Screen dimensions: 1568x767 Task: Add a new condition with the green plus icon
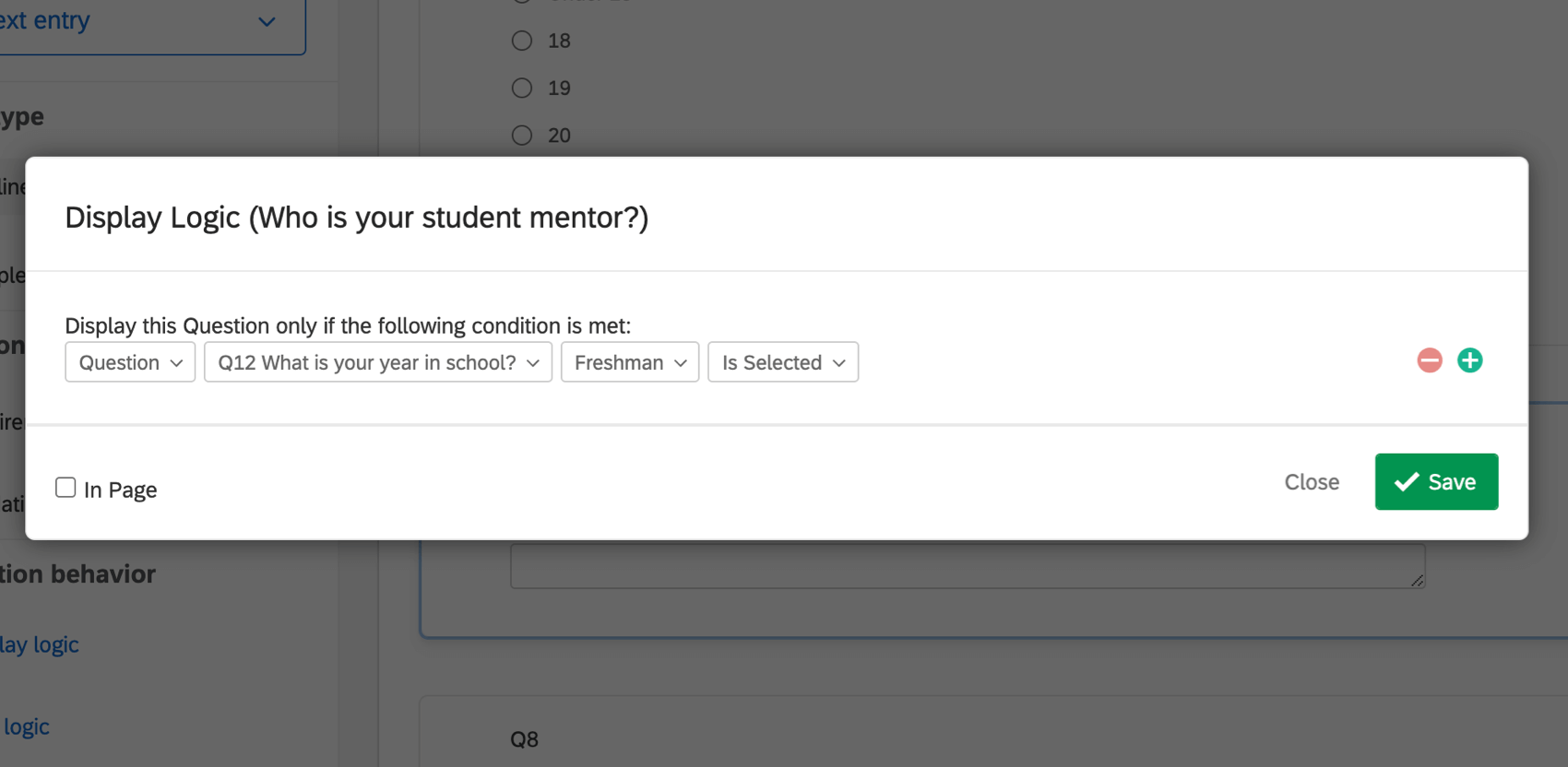1469,360
